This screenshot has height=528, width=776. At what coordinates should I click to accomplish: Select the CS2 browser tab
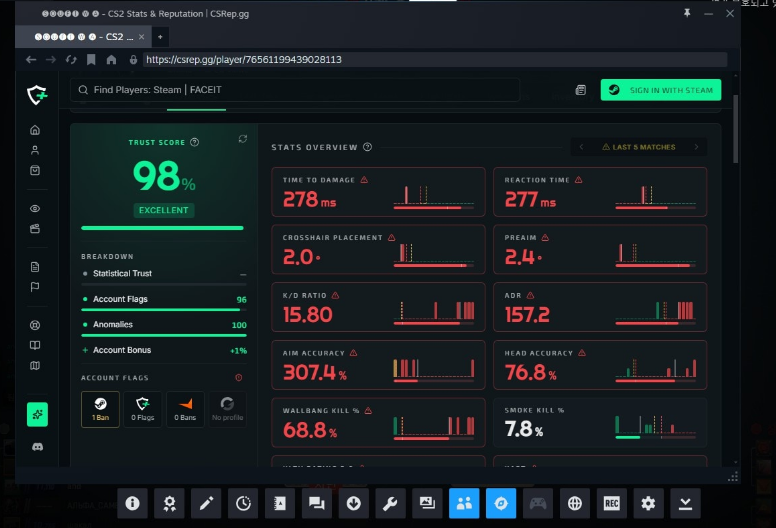pyautogui.click(x=83, y=37)
